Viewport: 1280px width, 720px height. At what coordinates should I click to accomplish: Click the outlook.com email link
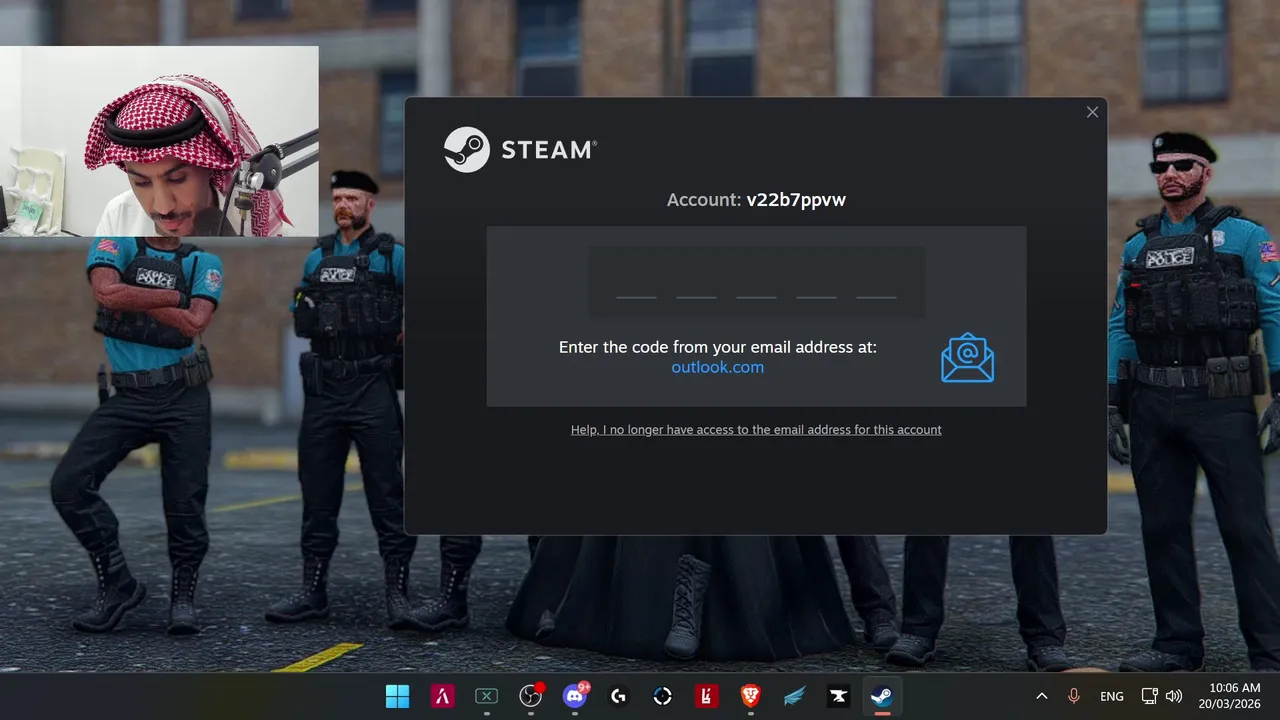click(717, 367)
